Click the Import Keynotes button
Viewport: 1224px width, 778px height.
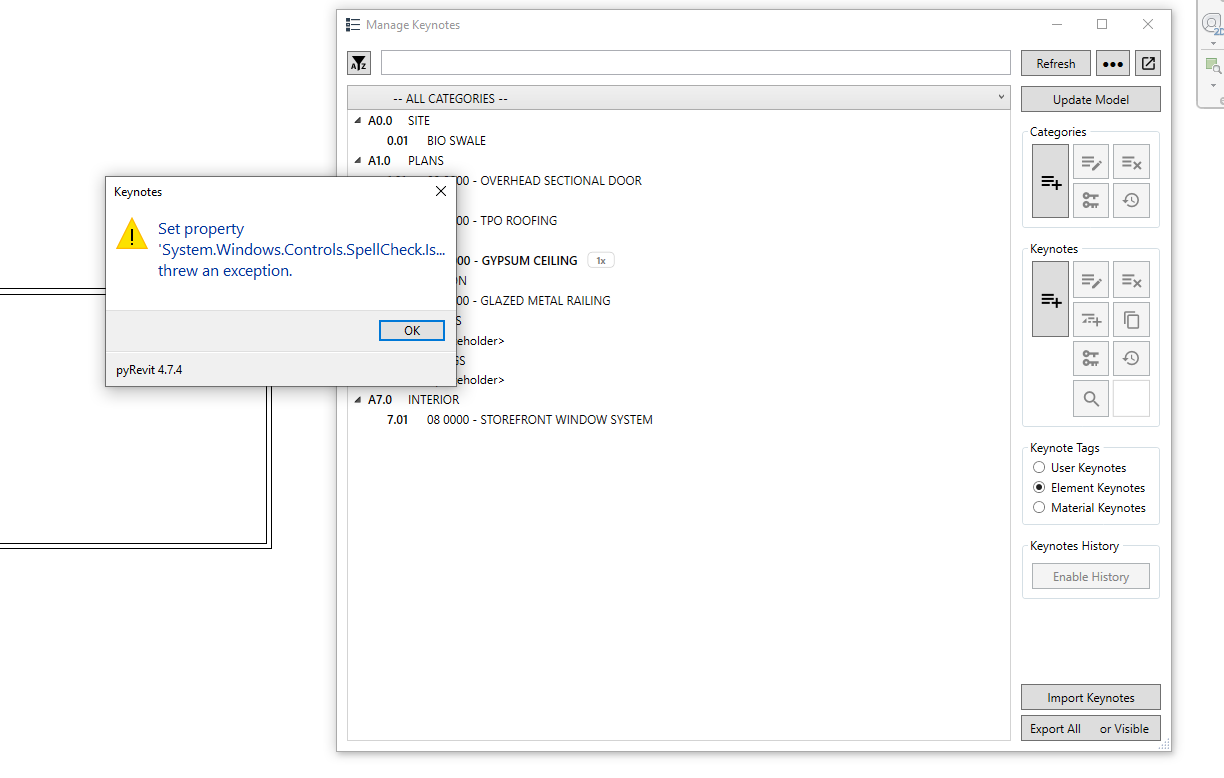click(x=1090, y=697)
